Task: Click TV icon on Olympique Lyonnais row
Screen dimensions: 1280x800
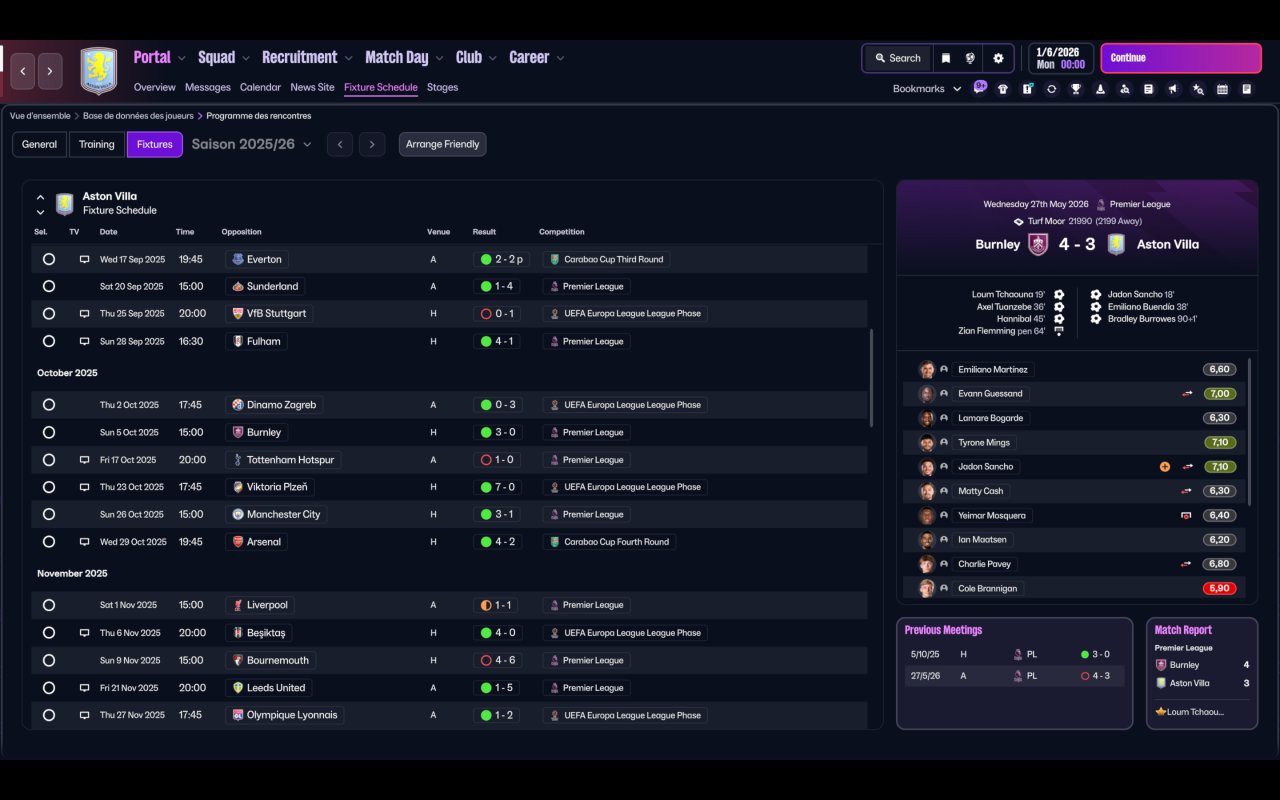Action: 84,715
